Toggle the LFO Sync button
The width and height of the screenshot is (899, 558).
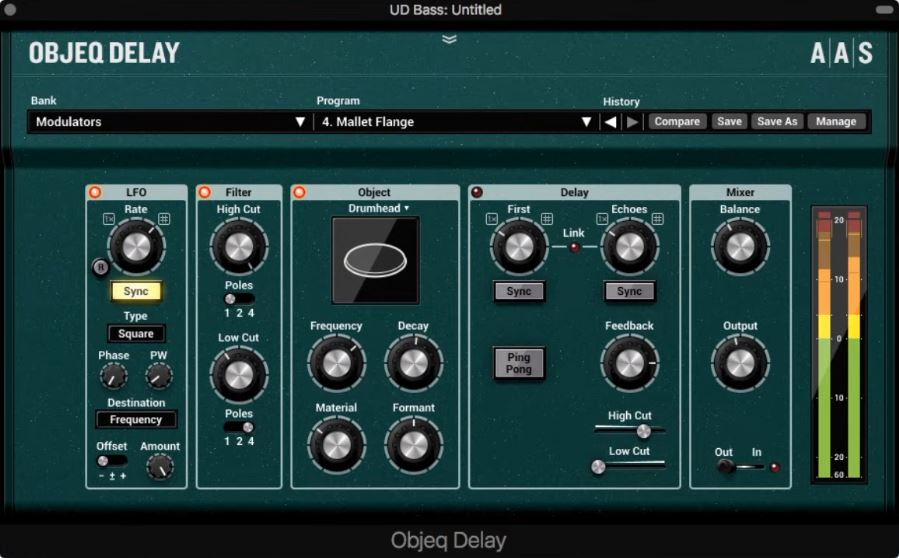(136, 291)
